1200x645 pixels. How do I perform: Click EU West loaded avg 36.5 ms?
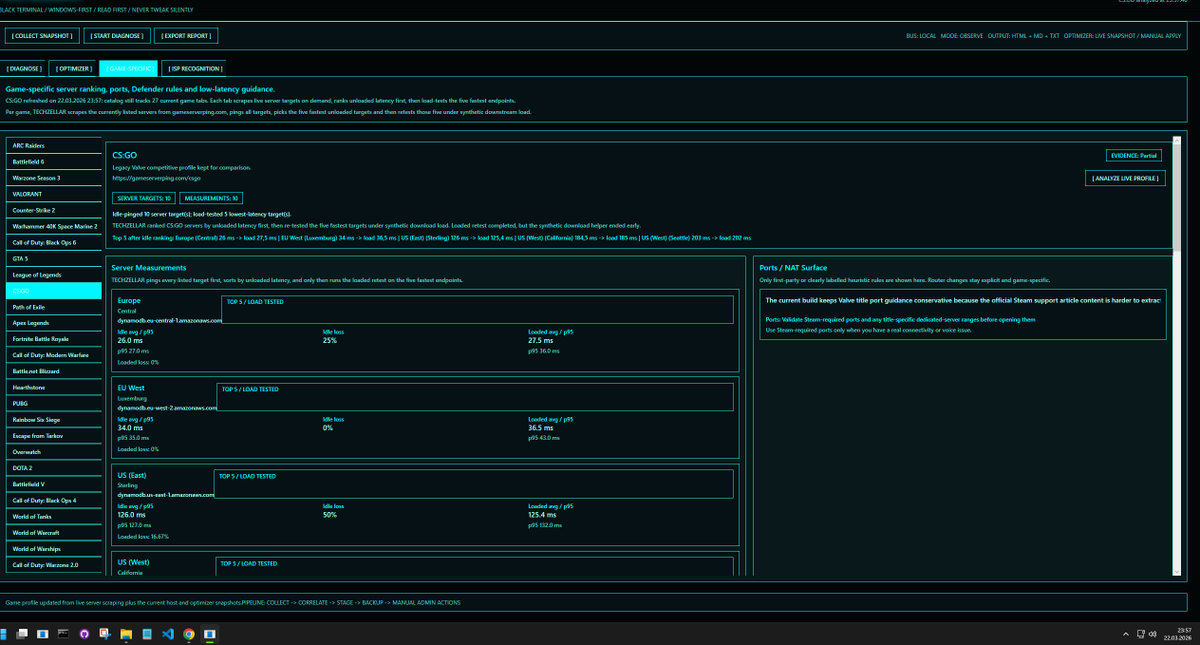click(x=541, y=428)
